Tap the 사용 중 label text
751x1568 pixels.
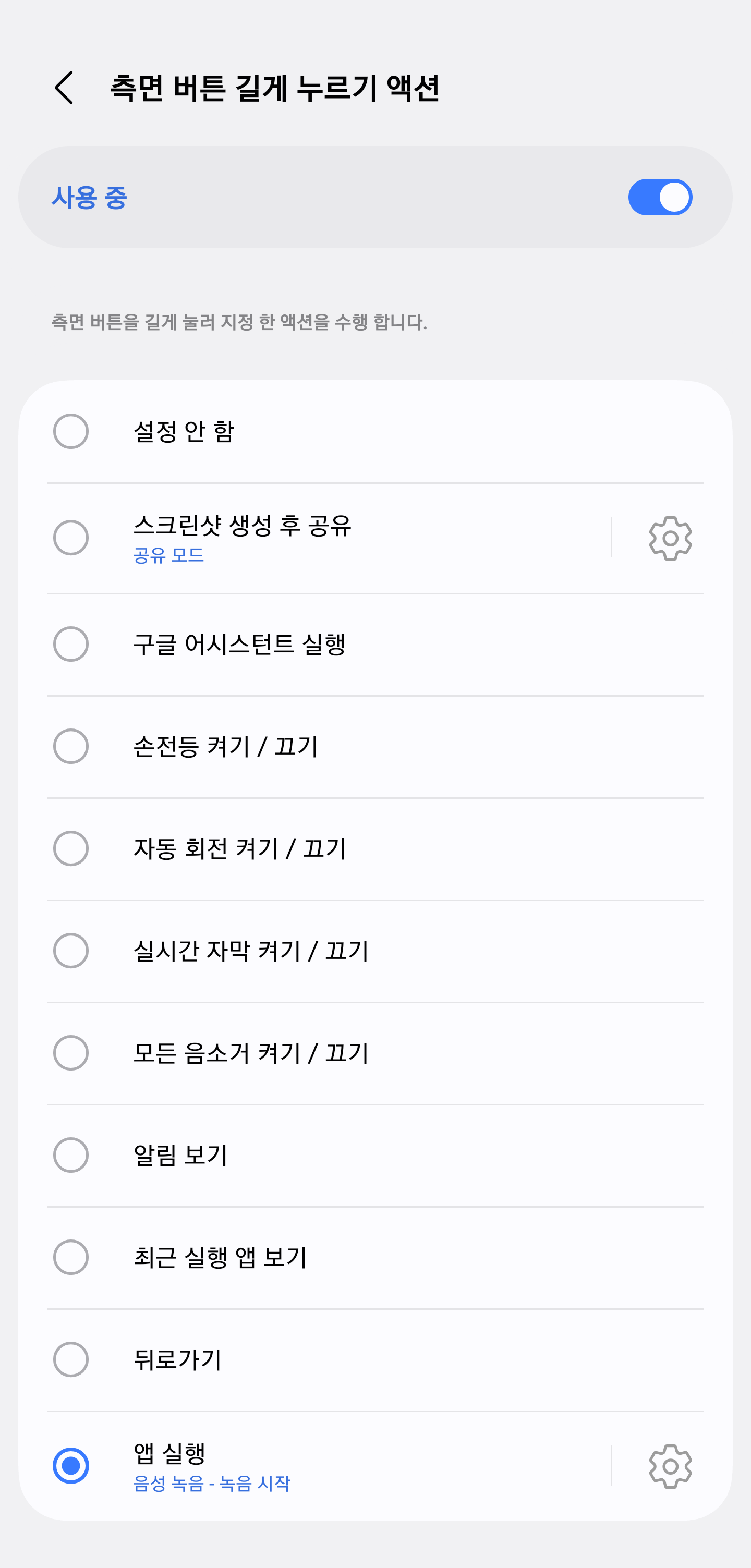coord(90,197)
